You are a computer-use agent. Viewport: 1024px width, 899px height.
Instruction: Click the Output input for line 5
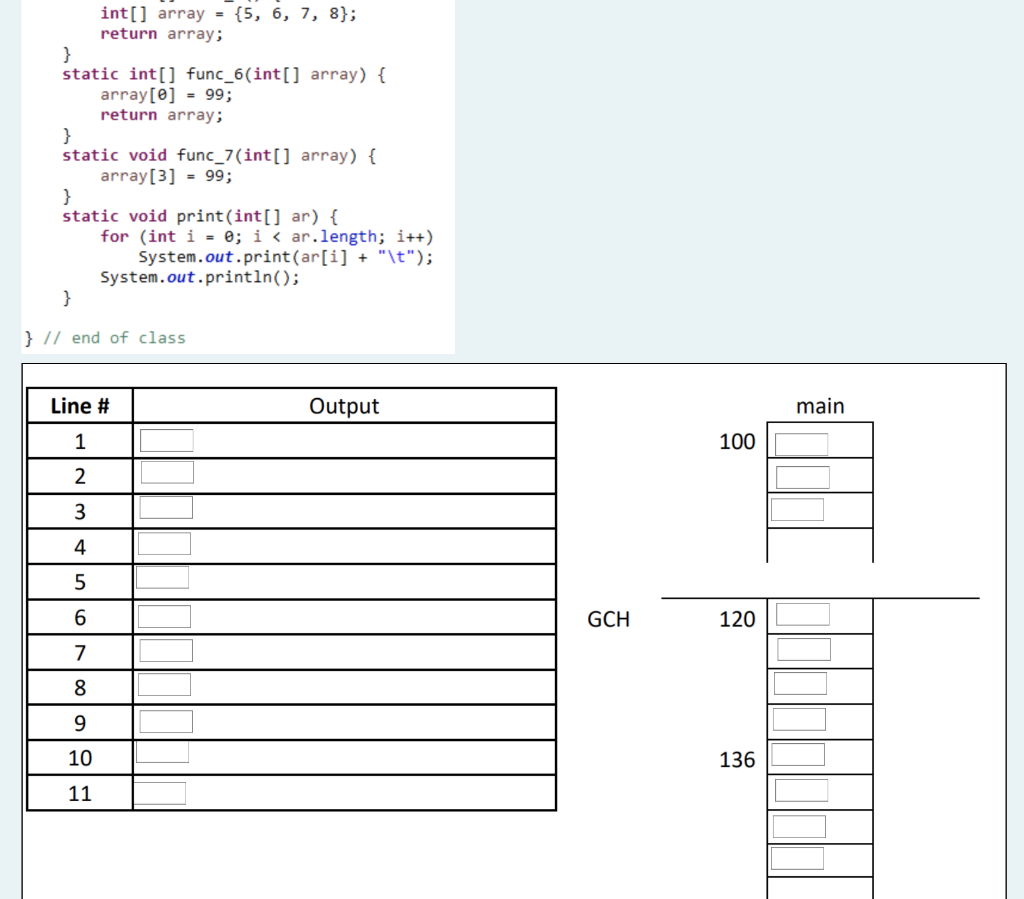point(163,578)
